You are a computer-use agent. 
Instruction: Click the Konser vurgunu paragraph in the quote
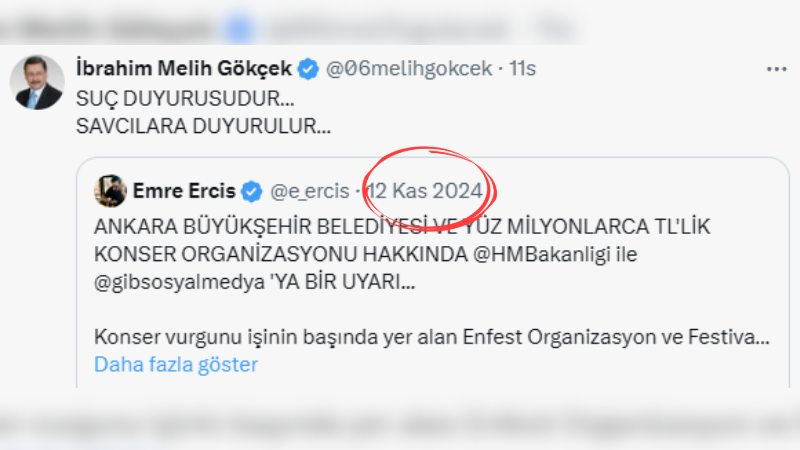point(430,337)
